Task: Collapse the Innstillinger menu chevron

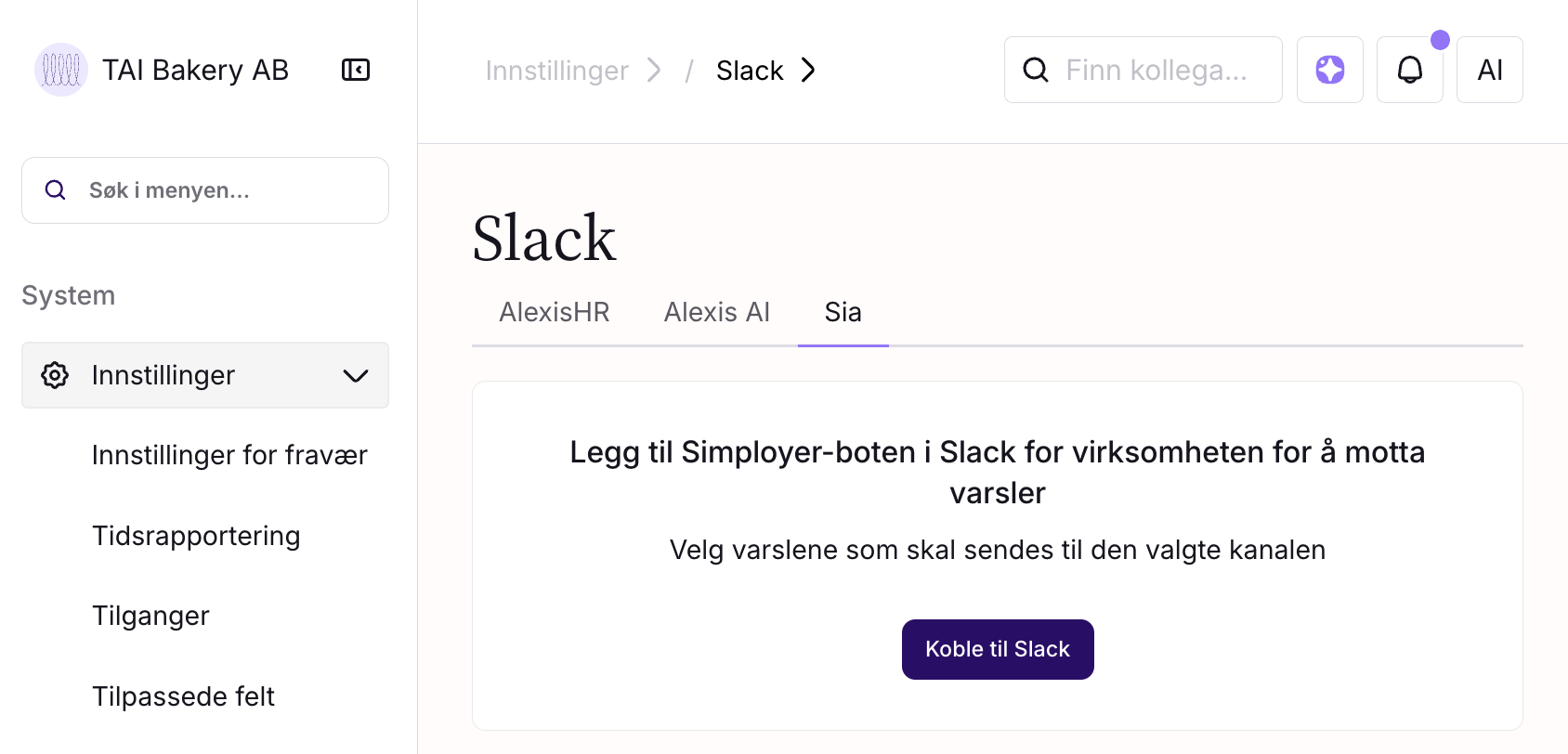Action: pos(356,375)
